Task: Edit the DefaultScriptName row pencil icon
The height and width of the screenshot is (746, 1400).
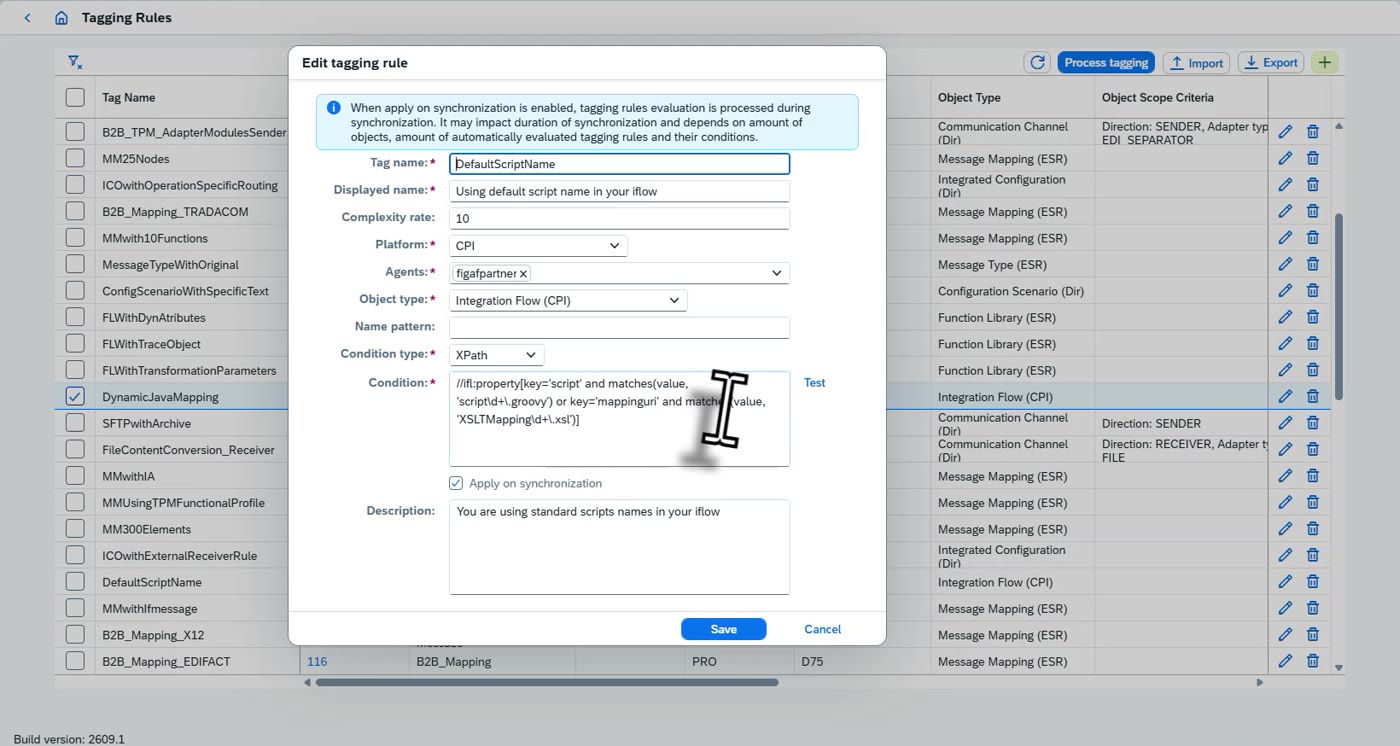Action: 1285,581
